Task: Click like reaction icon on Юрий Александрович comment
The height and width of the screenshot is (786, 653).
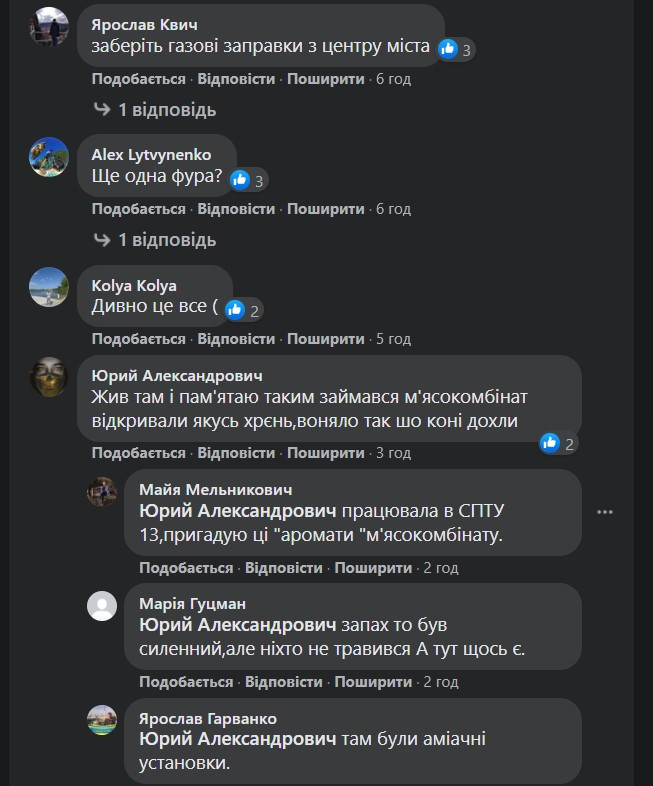Action: (550, 443)
